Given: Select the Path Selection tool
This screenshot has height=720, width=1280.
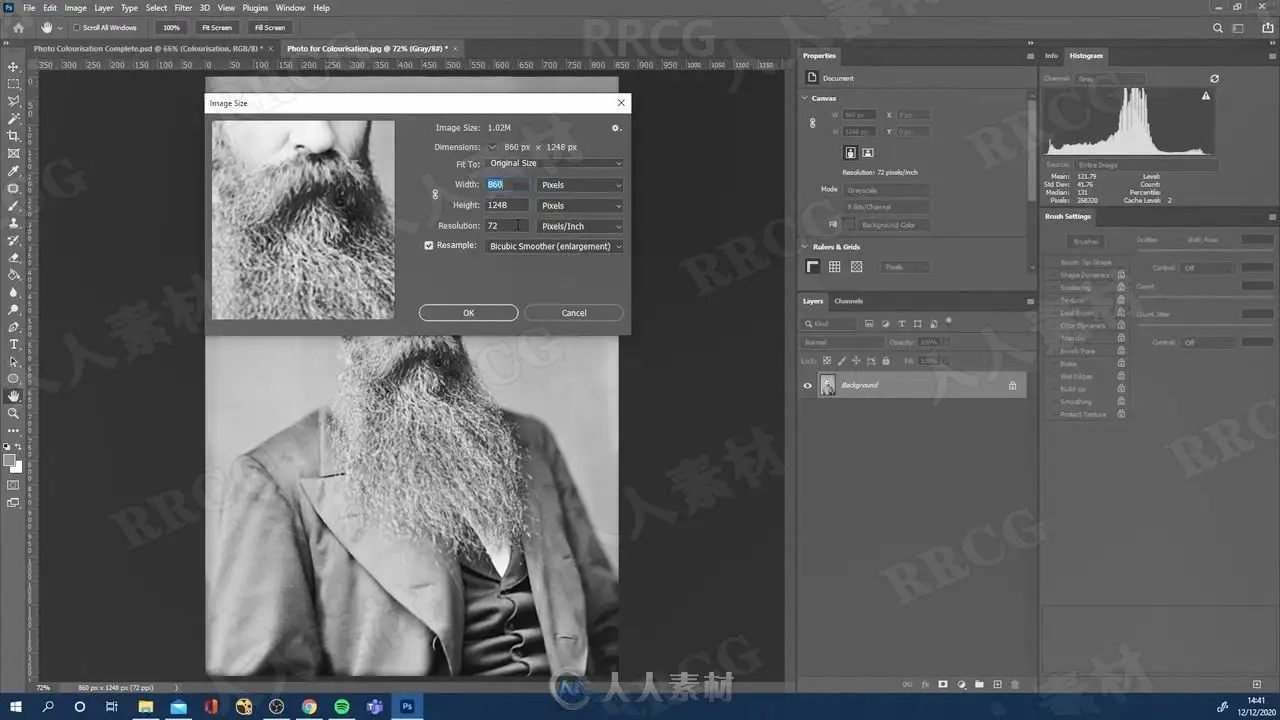Looking at the screenshot, I should click(13, 361).
